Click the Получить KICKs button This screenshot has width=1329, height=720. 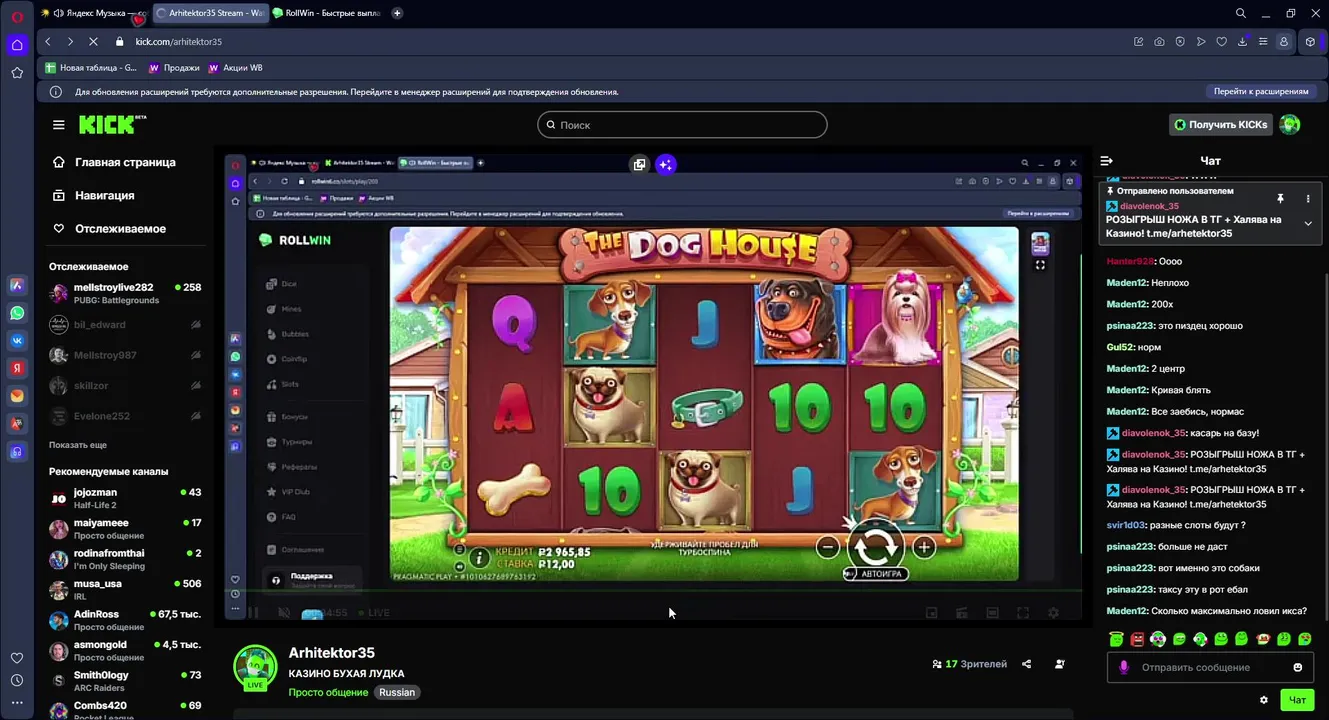click(1220, 125)
